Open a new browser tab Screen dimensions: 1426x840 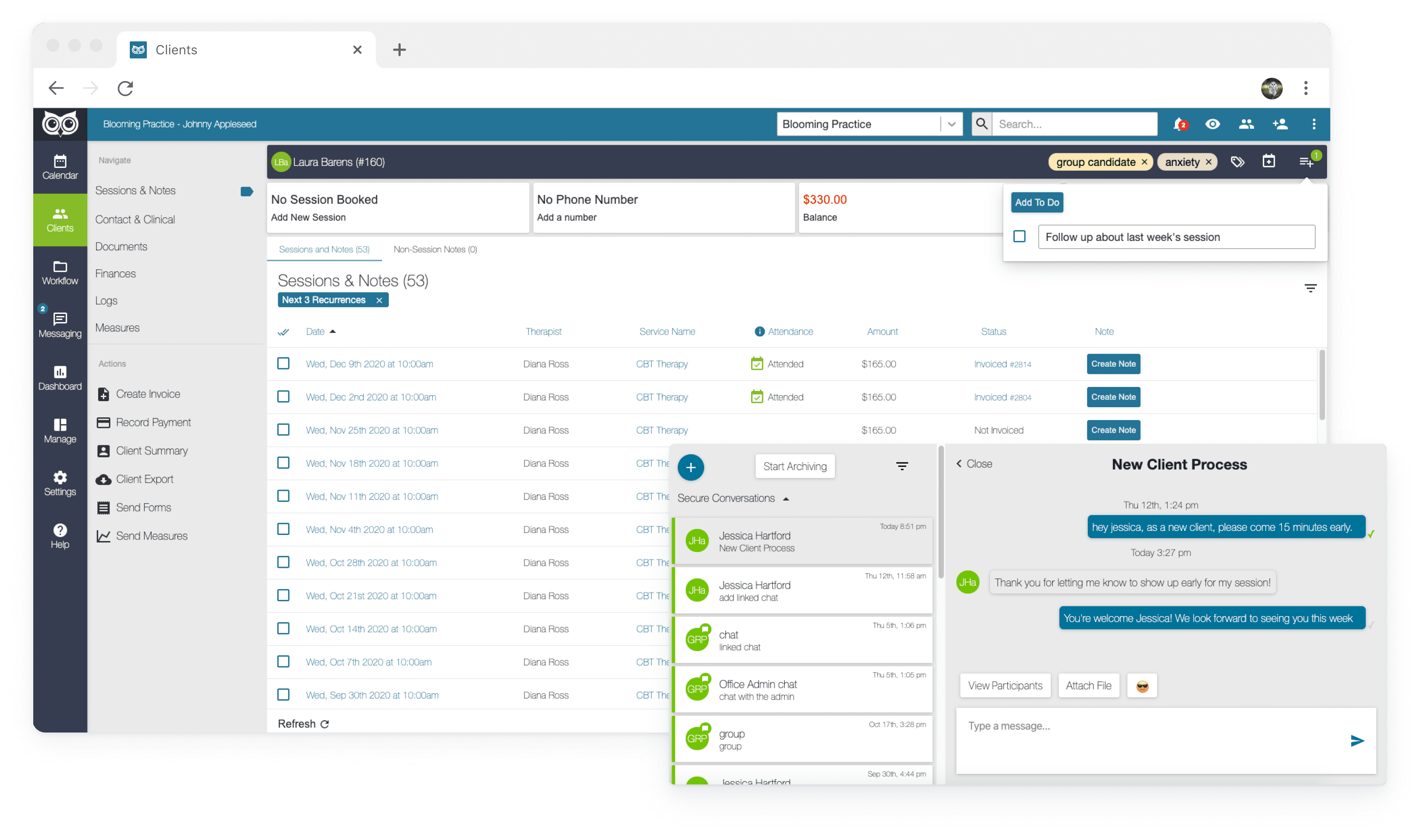click(x=399, y=50)
